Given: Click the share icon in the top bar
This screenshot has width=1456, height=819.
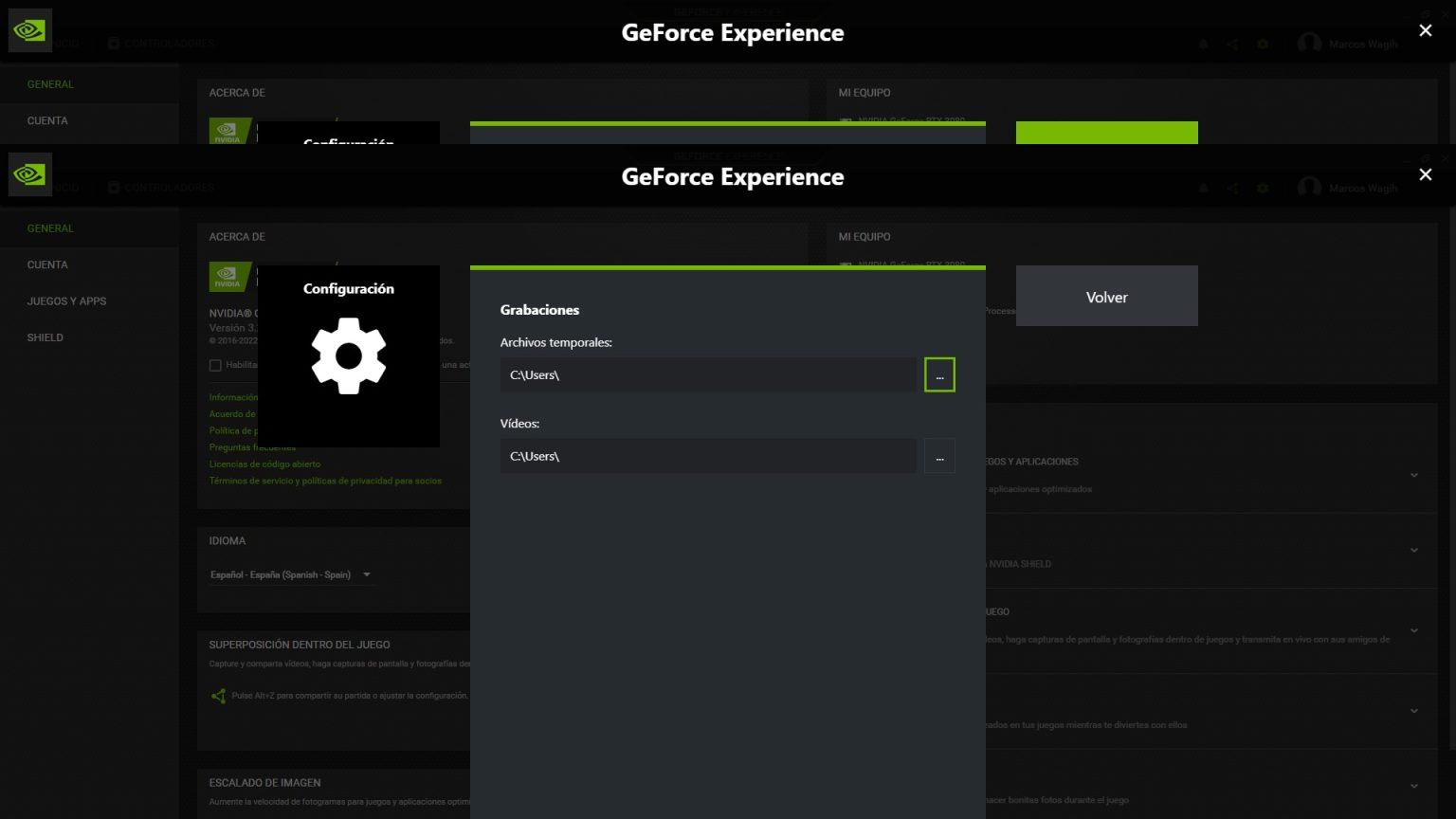Looking at the screenshot, I should tap(1232, 188).
